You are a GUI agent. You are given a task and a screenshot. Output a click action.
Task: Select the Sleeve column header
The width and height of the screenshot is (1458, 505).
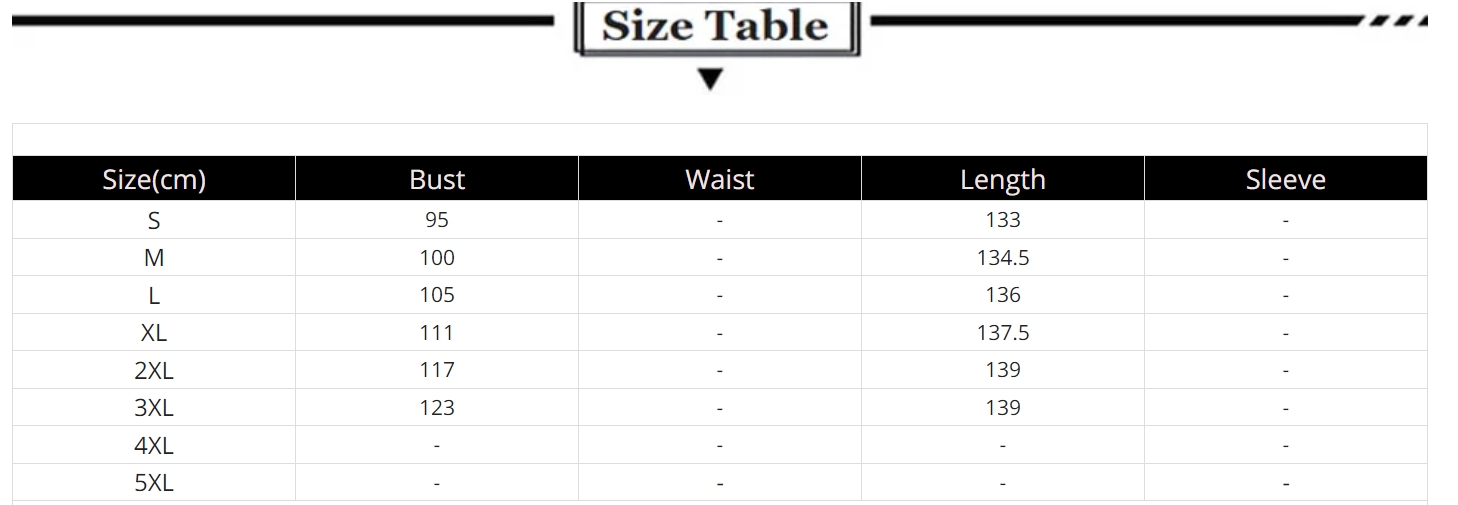coord(1286,179)
